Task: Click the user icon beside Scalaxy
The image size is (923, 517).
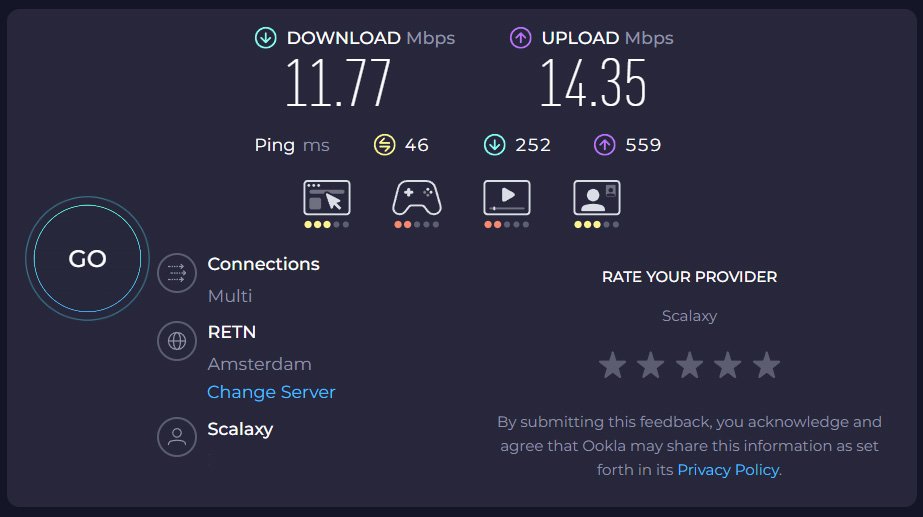Action: [x=177, y=437]
